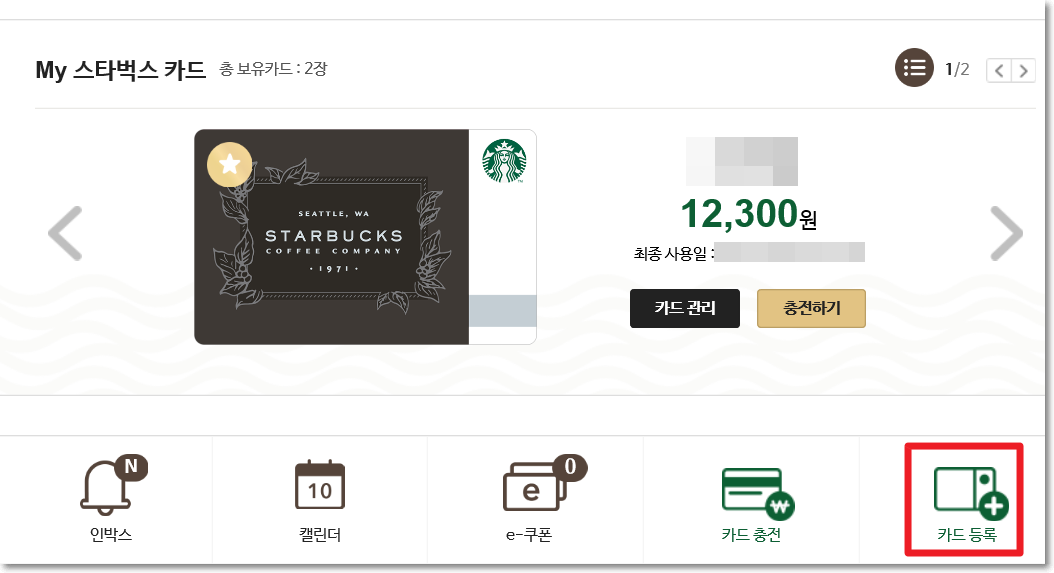Click the My 스타벅스 카드 heading
Viewport: 1054px width, 573px height.
120,69
